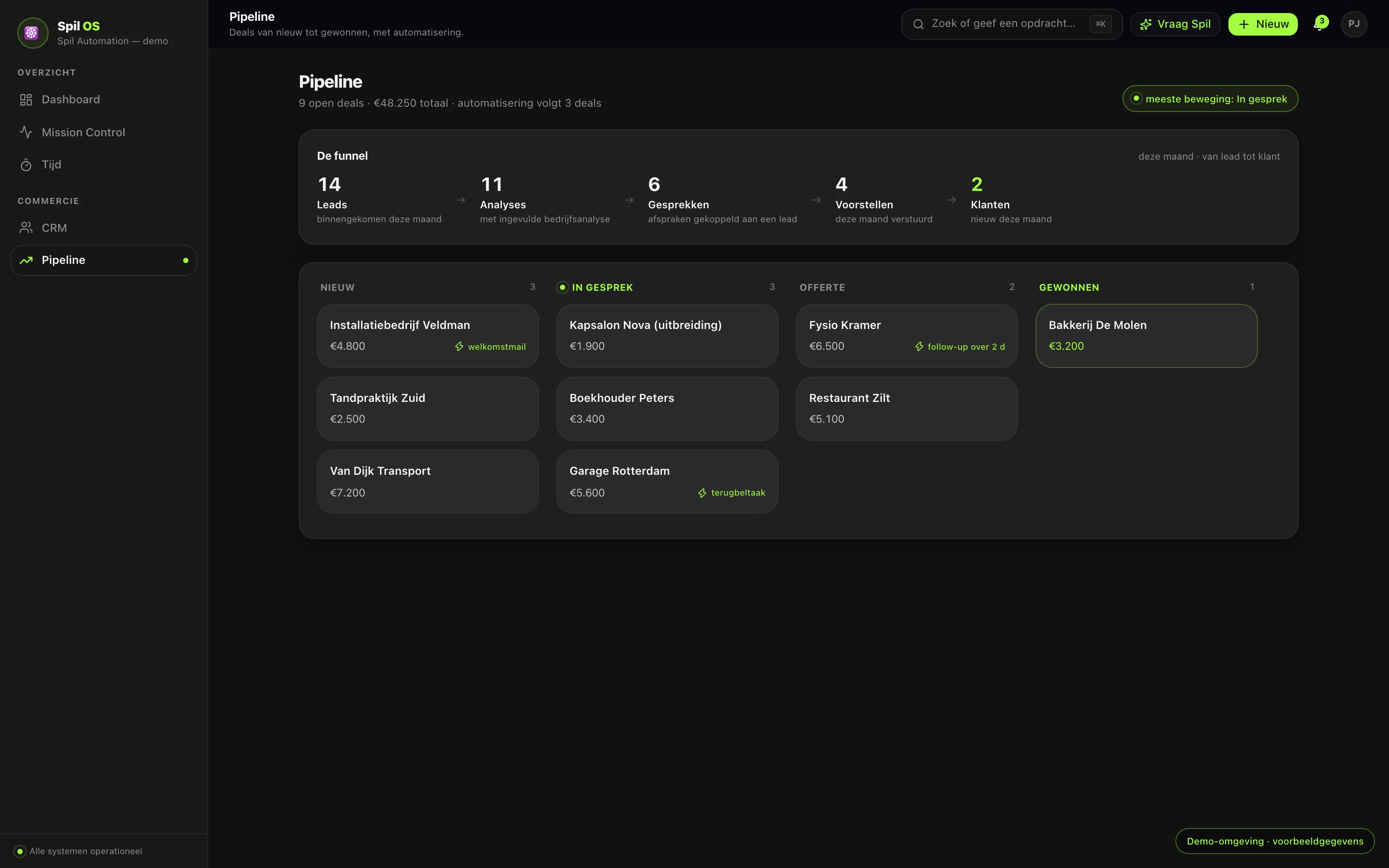This screenshot has width=1389, height=868.
Task: Open the won Bakkerij De Molen card
Action: click(1146, 336)
